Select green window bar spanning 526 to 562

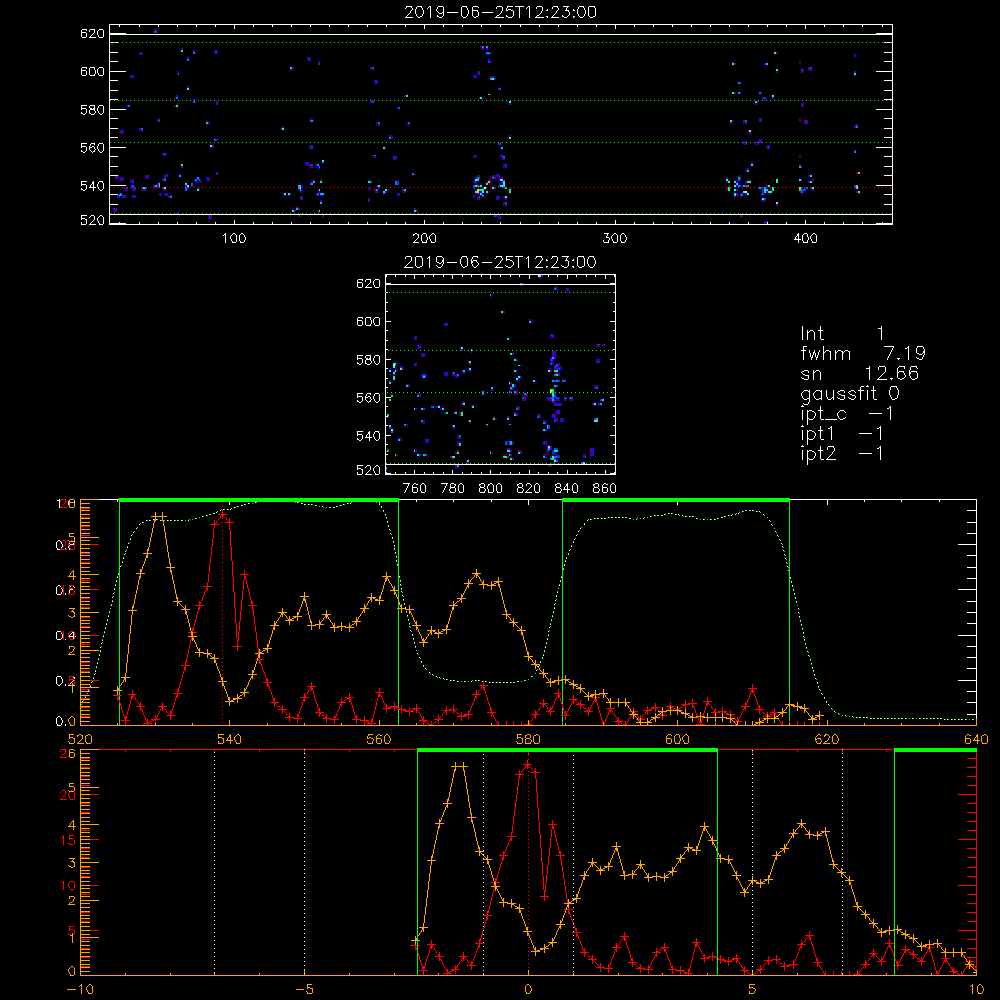pos(258,500)
